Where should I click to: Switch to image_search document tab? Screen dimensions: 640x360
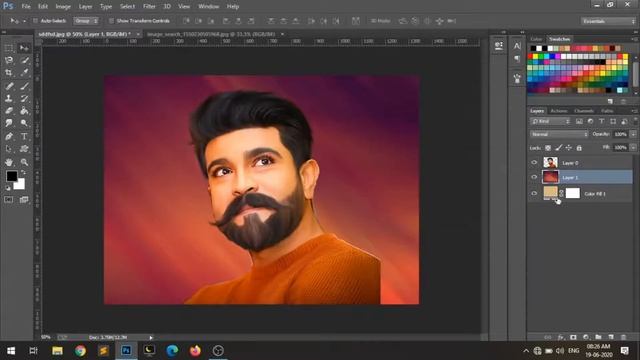tap(211, 34)
